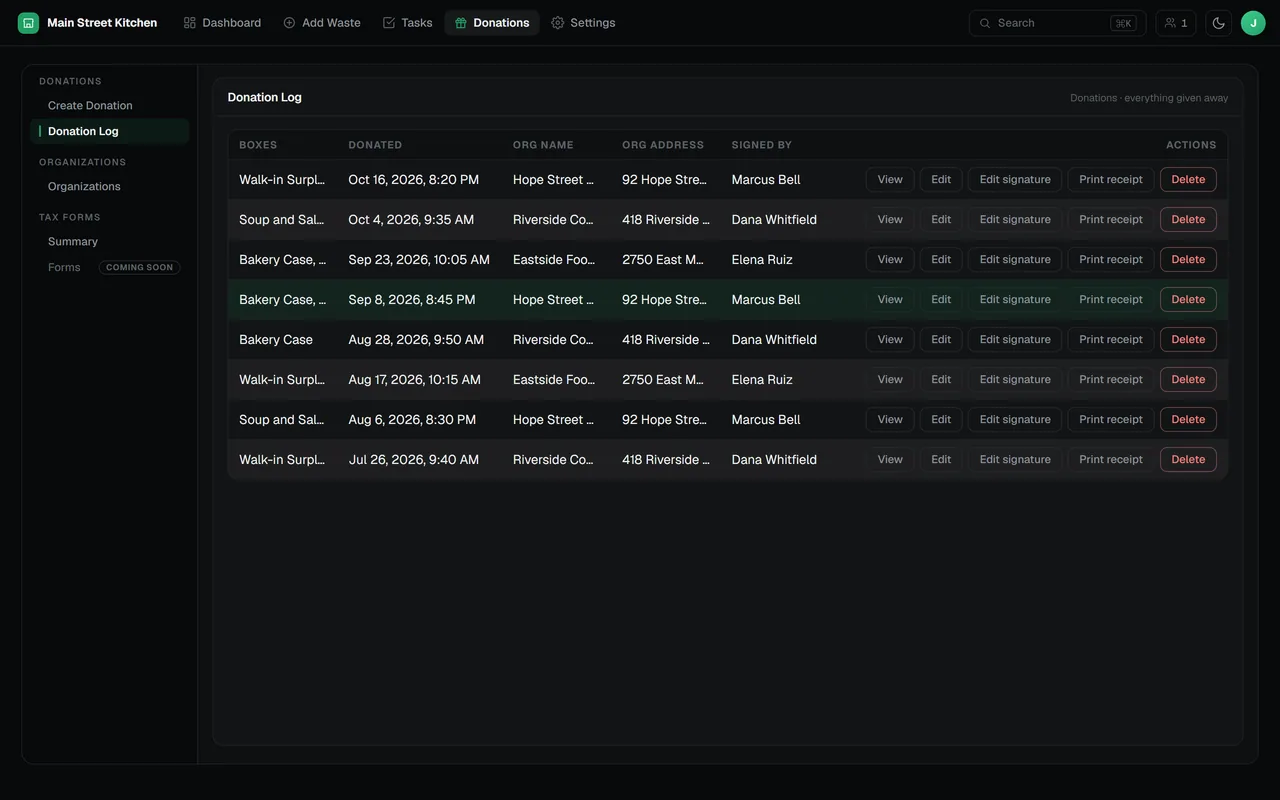Edit signature for Sep 23, 2026 donation
The image size is (1280, 800).
1015,260
